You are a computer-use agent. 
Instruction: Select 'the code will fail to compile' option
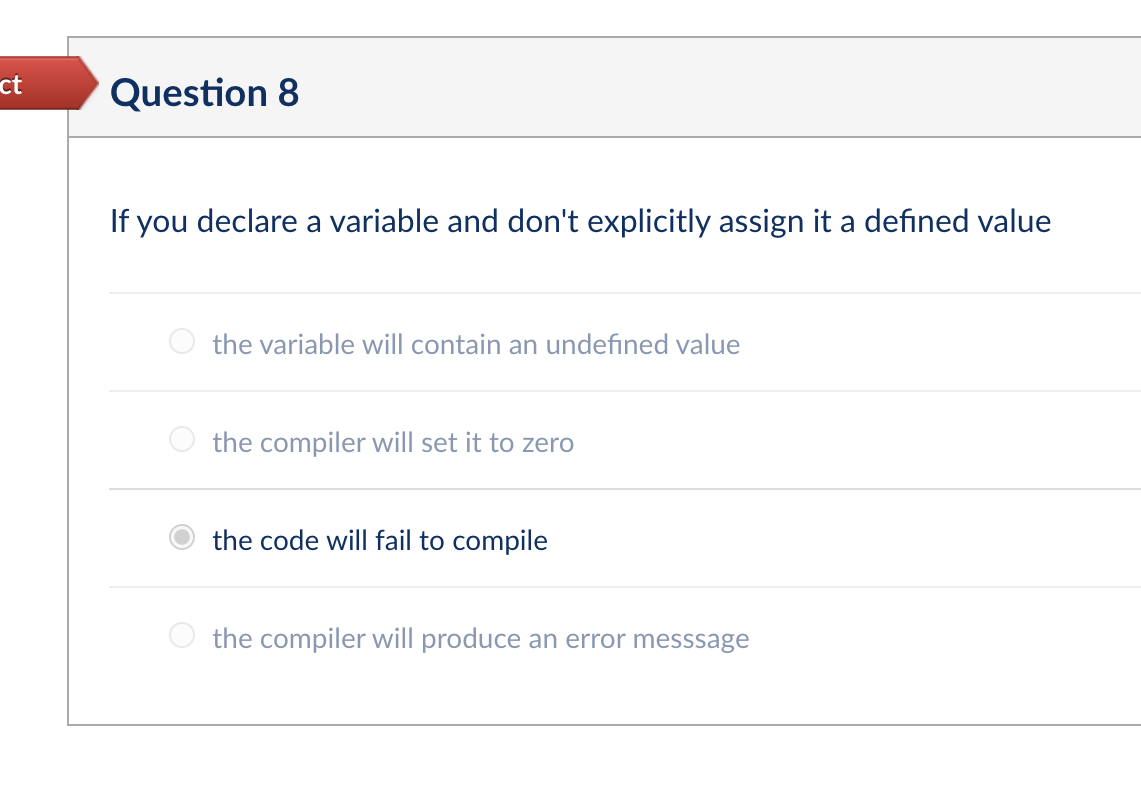[x=181, y=538]
